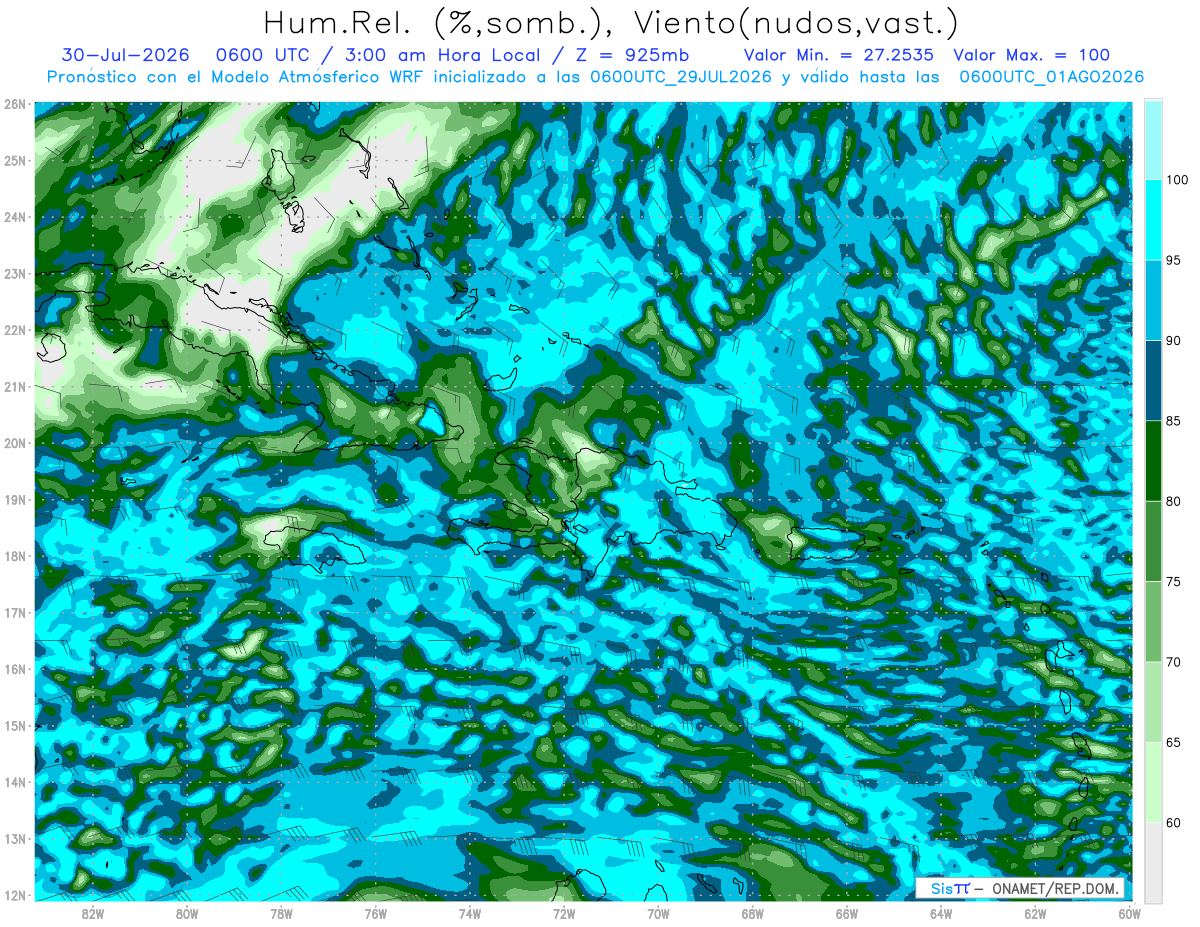This screenshot has height=927, width=1200.
Task: Click the '80W' longitude label
Action: [x=187, y=913]
